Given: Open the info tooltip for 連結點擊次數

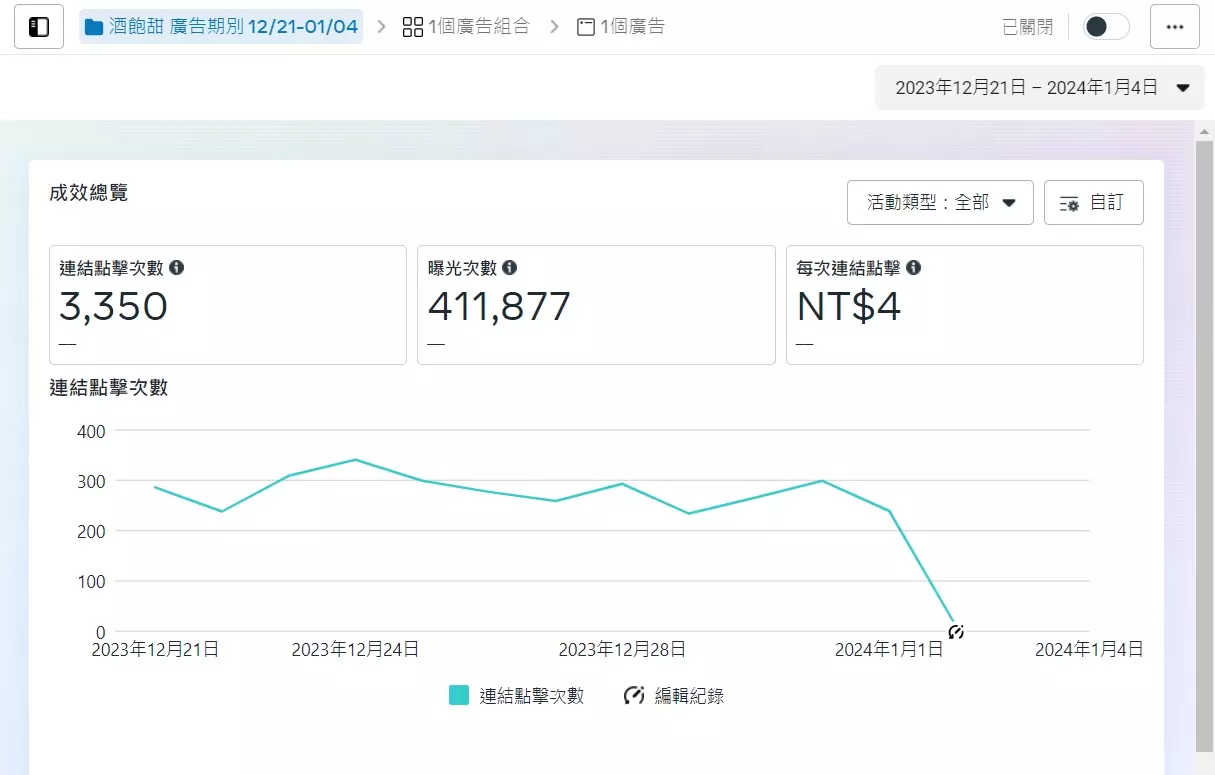Looking at the screenshot, I should (177, 267).
